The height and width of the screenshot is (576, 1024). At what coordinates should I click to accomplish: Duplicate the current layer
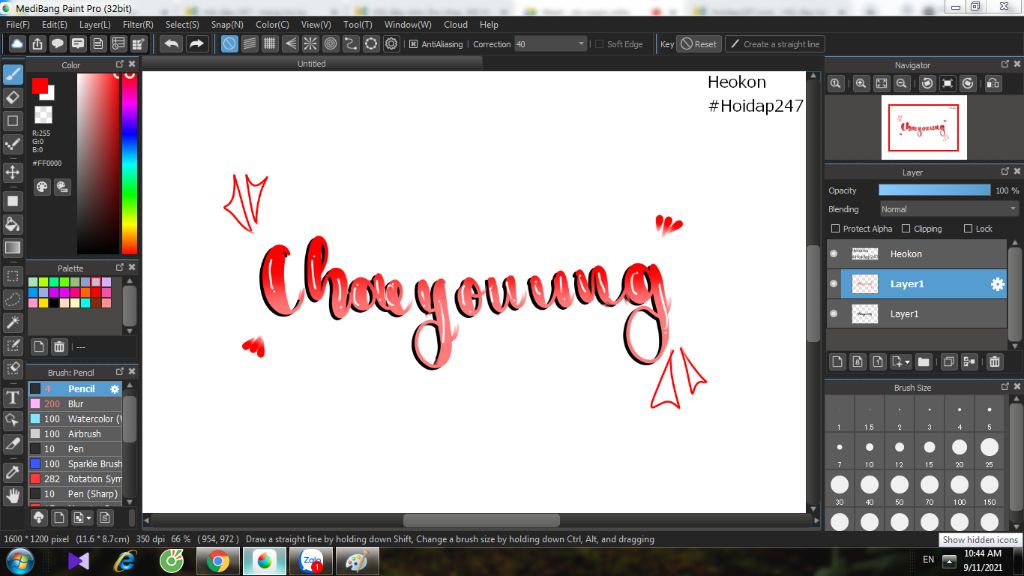coord(949,362)
